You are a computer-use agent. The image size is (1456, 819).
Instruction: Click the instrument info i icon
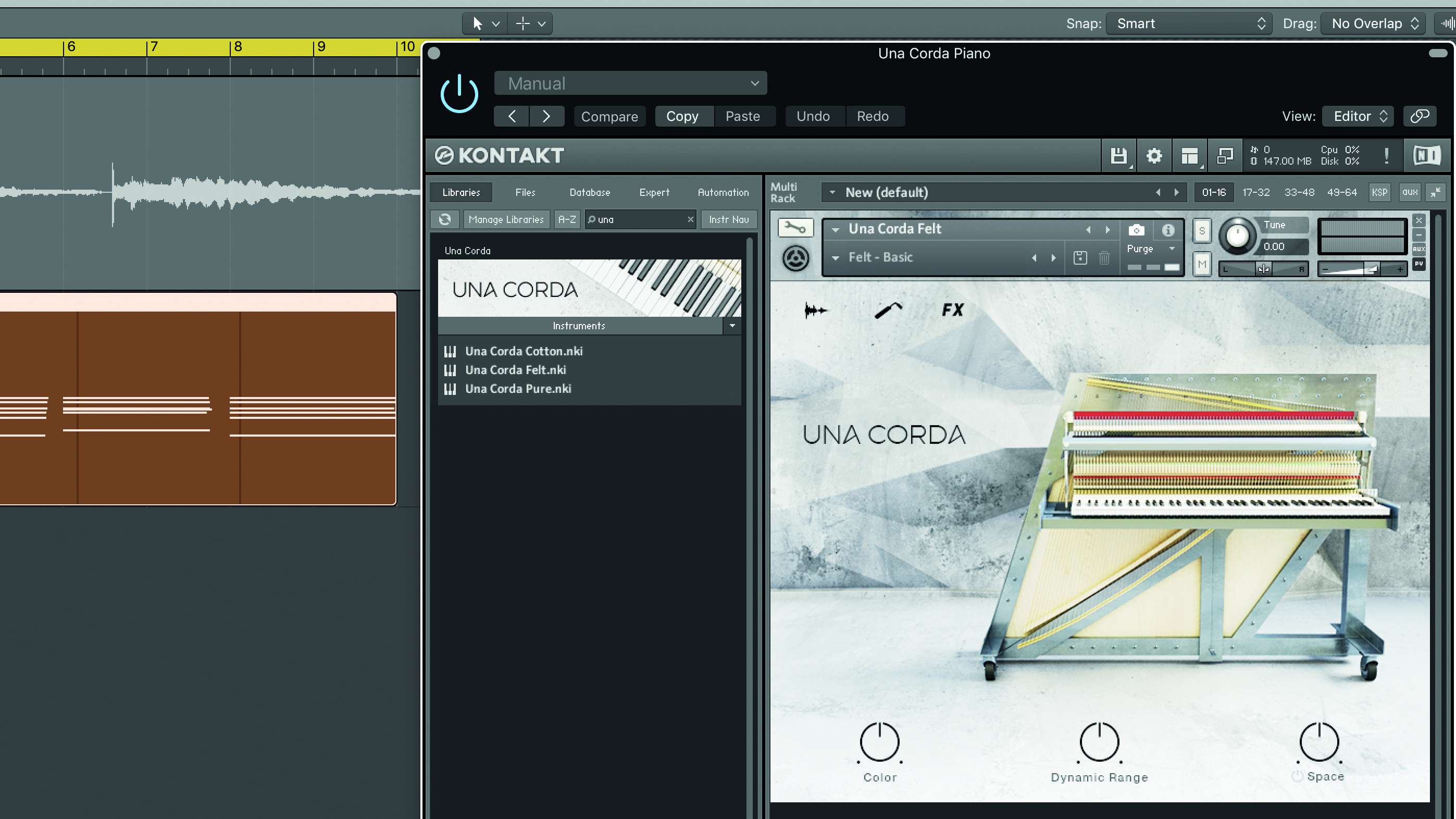(x=1168, y=230)
